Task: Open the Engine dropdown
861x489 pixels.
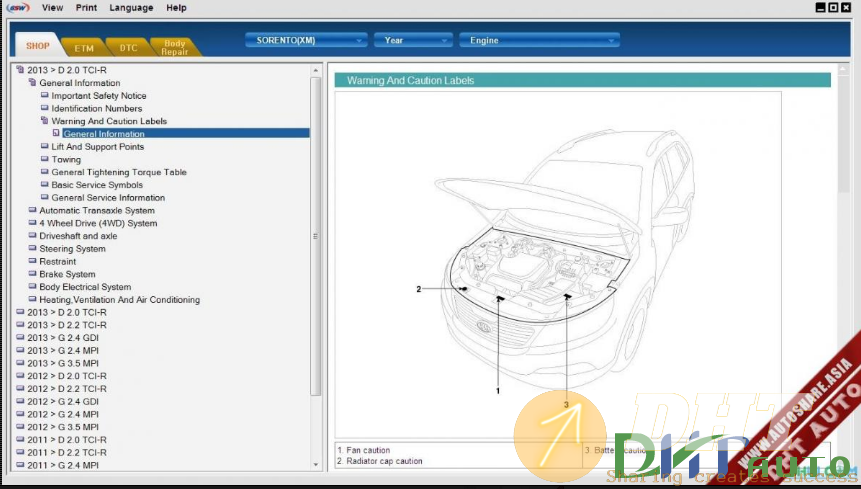Action: (539, 40)
